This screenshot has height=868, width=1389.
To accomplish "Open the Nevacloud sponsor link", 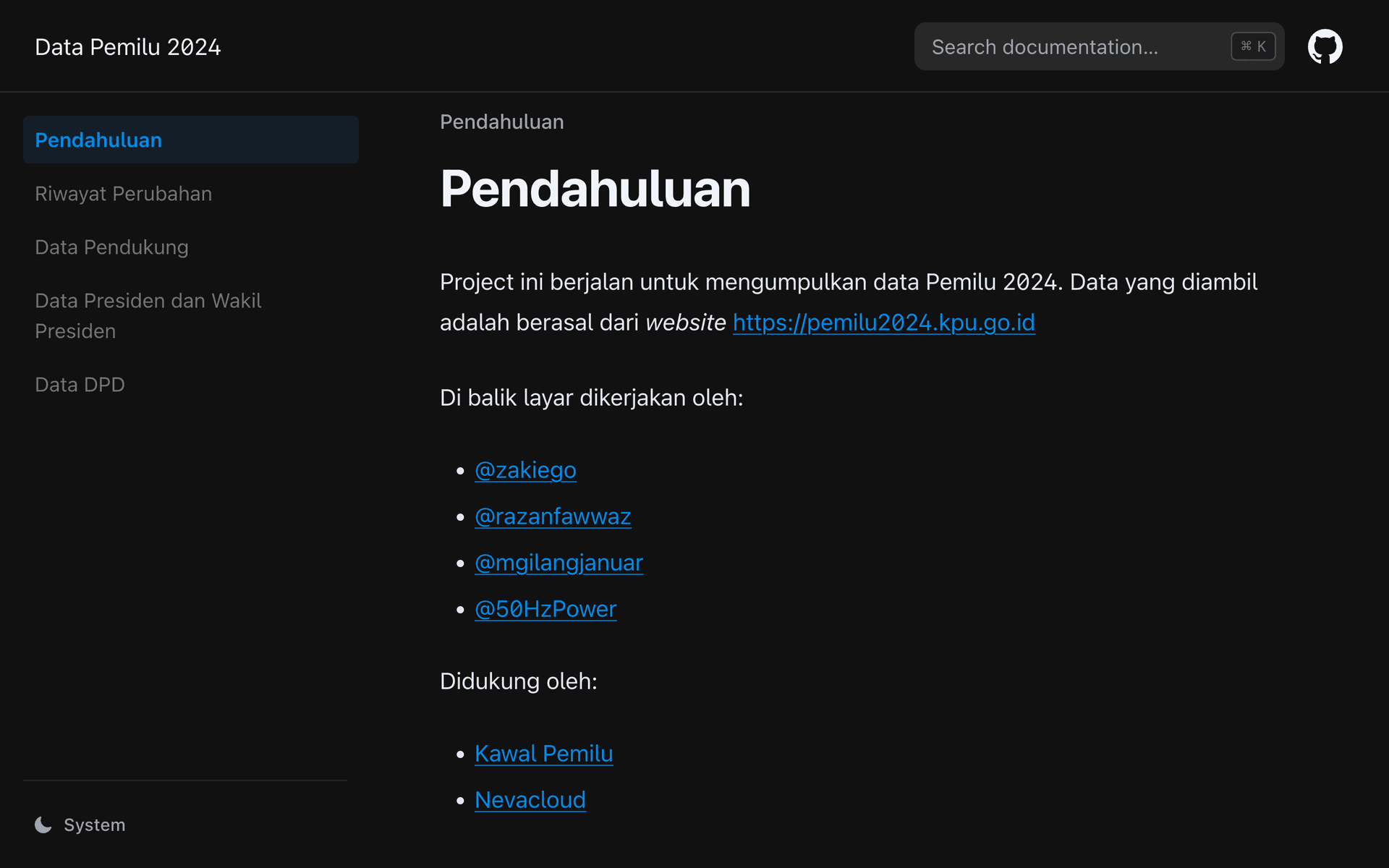I will tap(530, 799).
